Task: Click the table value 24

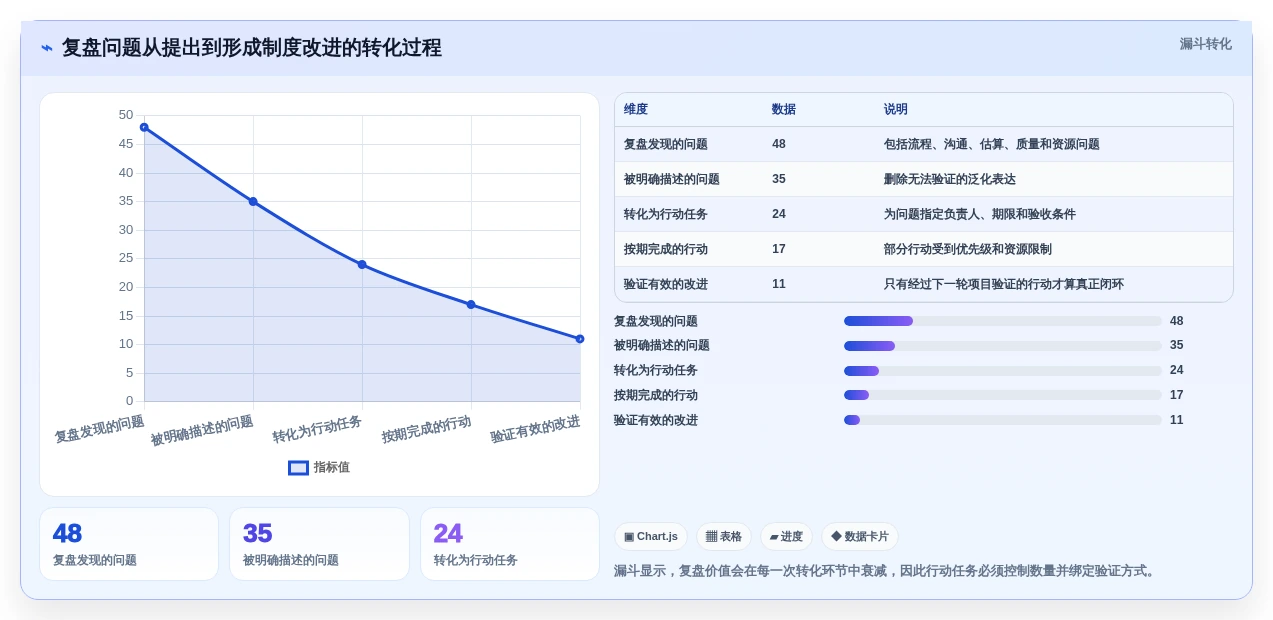Action: click(779, 214)
